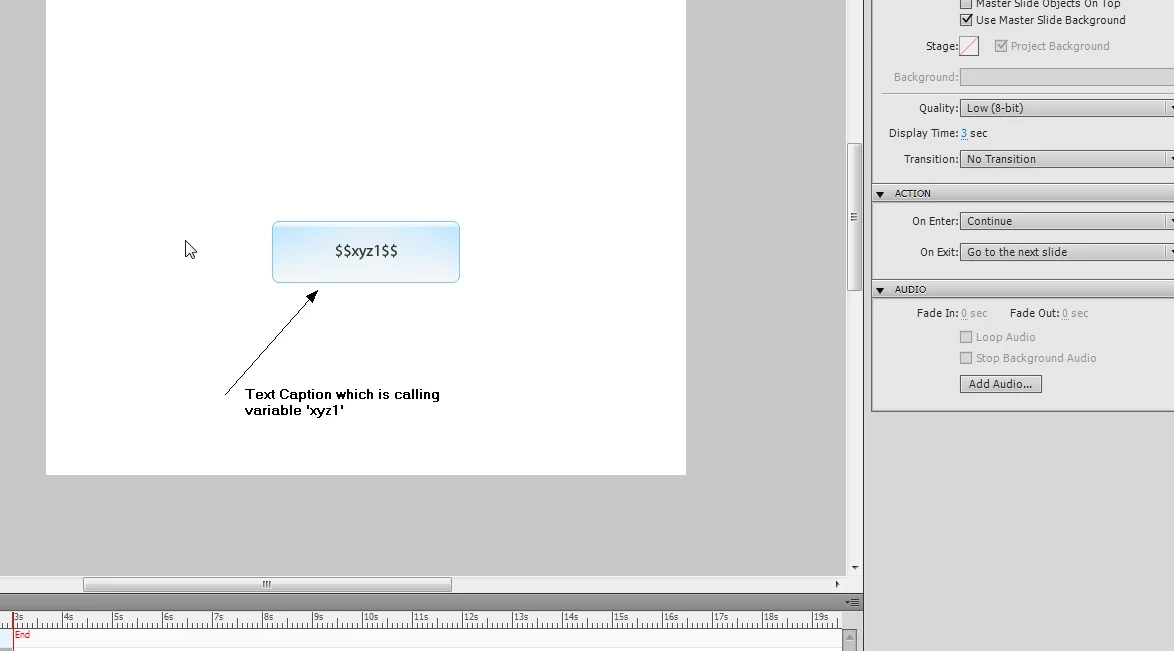Viewport: 1174px width, 651px height.
Task: Click the stage vertical scrollbar thumb
Action: [854, 217]
